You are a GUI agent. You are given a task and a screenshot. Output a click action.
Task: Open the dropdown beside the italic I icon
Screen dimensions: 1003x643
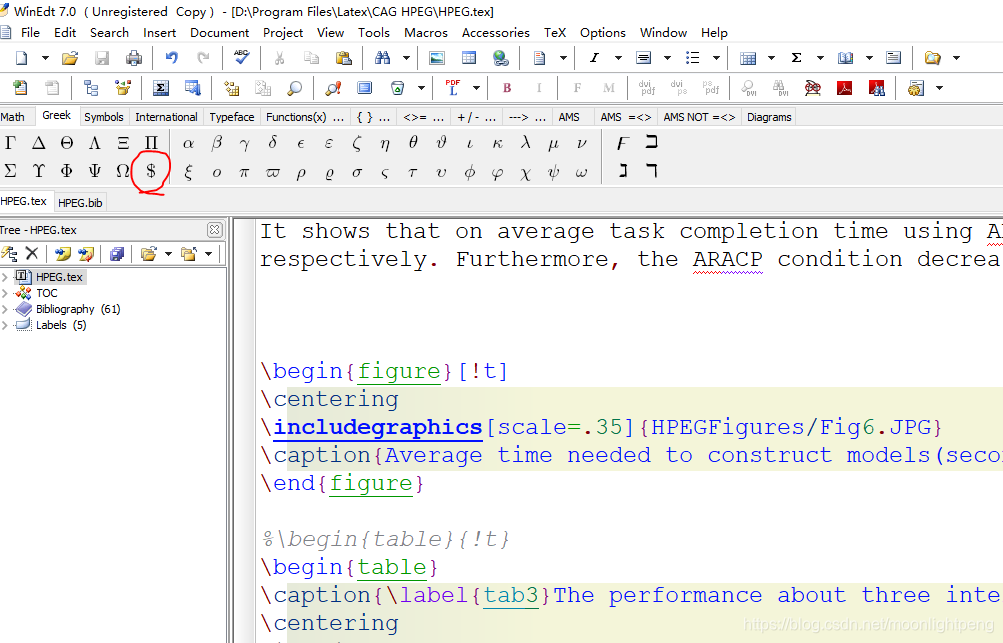[x=618, y=58]
